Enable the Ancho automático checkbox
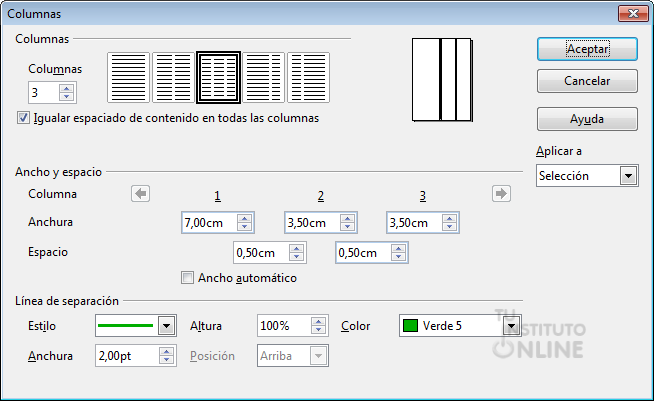654x401 pixels. [187, 278]
